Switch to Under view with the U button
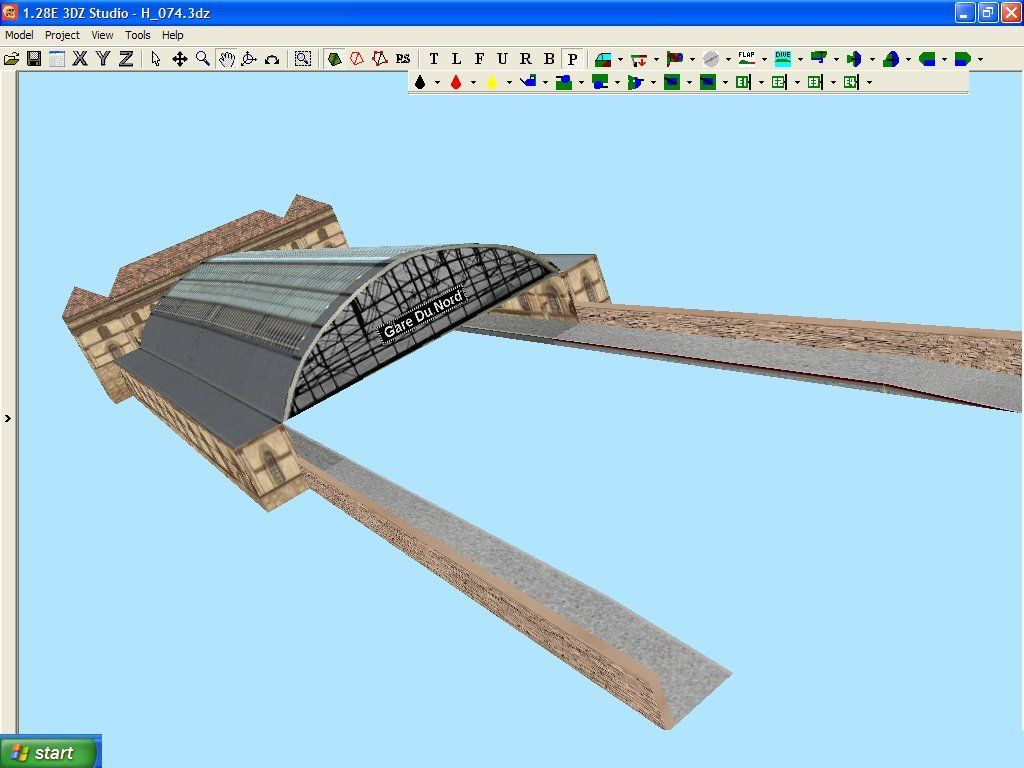 tap(502, 59)
